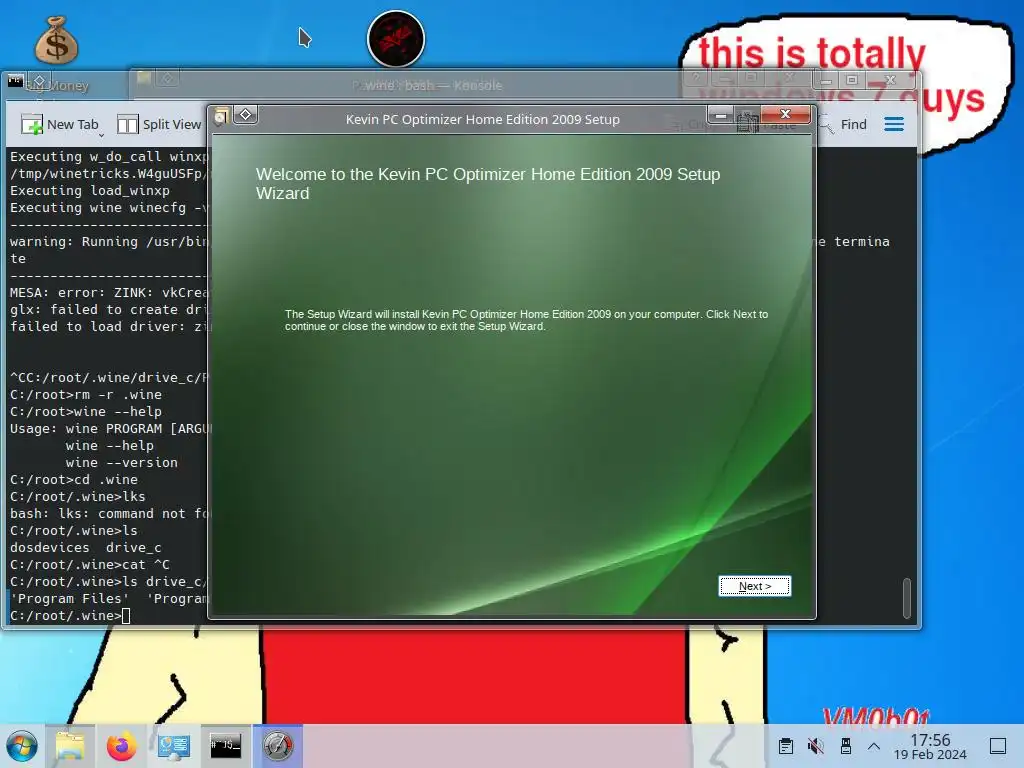Click the clock showing 17:56
The height and width of the screenshot is (768, 1024).
pos(930,746)
